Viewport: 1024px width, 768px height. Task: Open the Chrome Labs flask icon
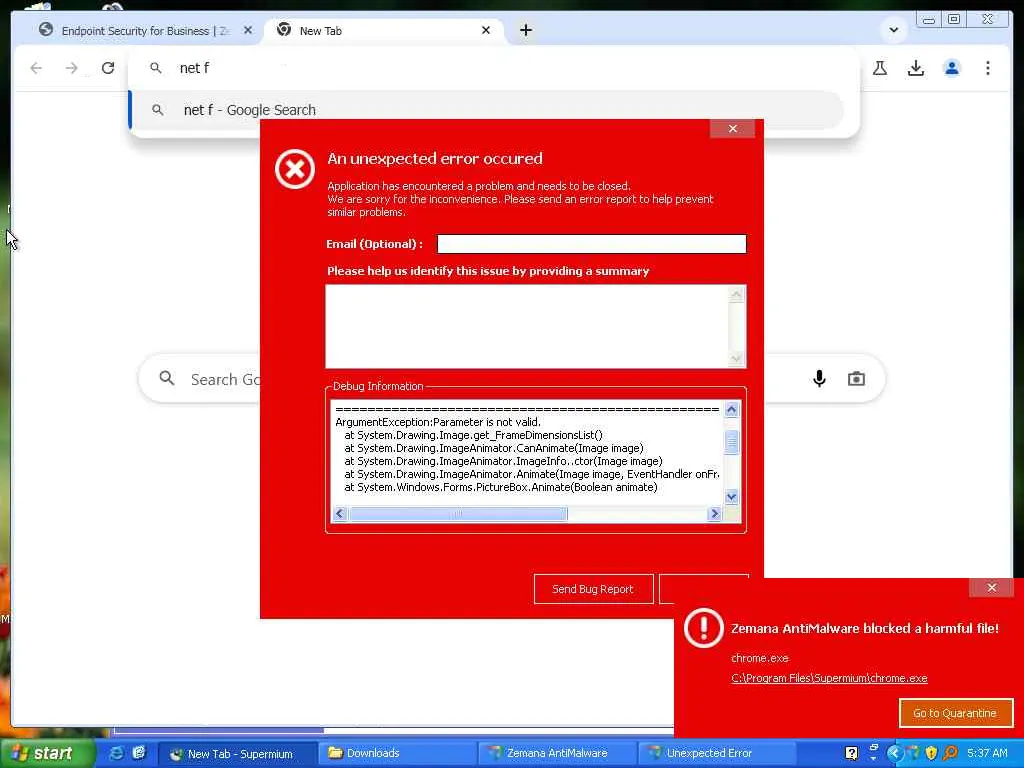(x=880, y=68)
